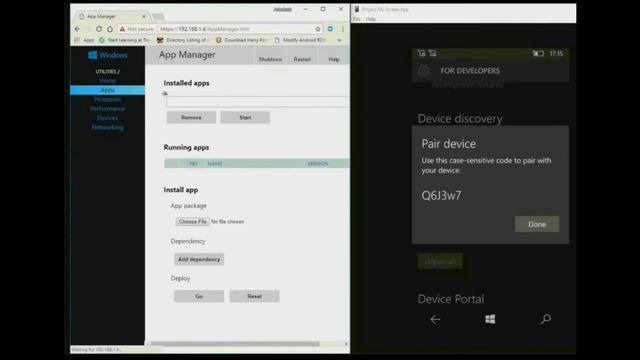Click the NAME column header
Screen dimensions: 640x360
tap(215, 163)
